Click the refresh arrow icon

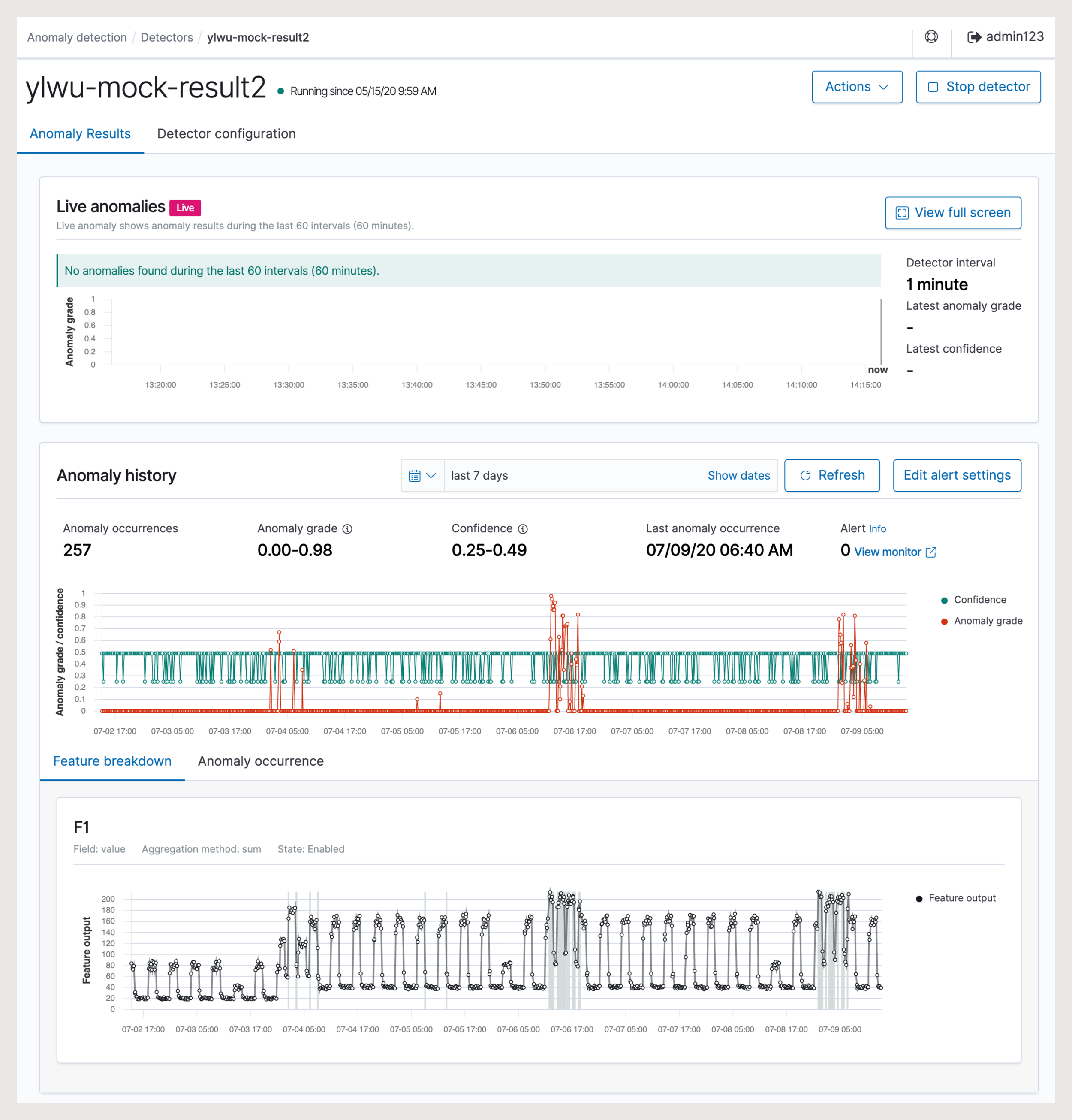pyautogui.click(x=805, y=475)
